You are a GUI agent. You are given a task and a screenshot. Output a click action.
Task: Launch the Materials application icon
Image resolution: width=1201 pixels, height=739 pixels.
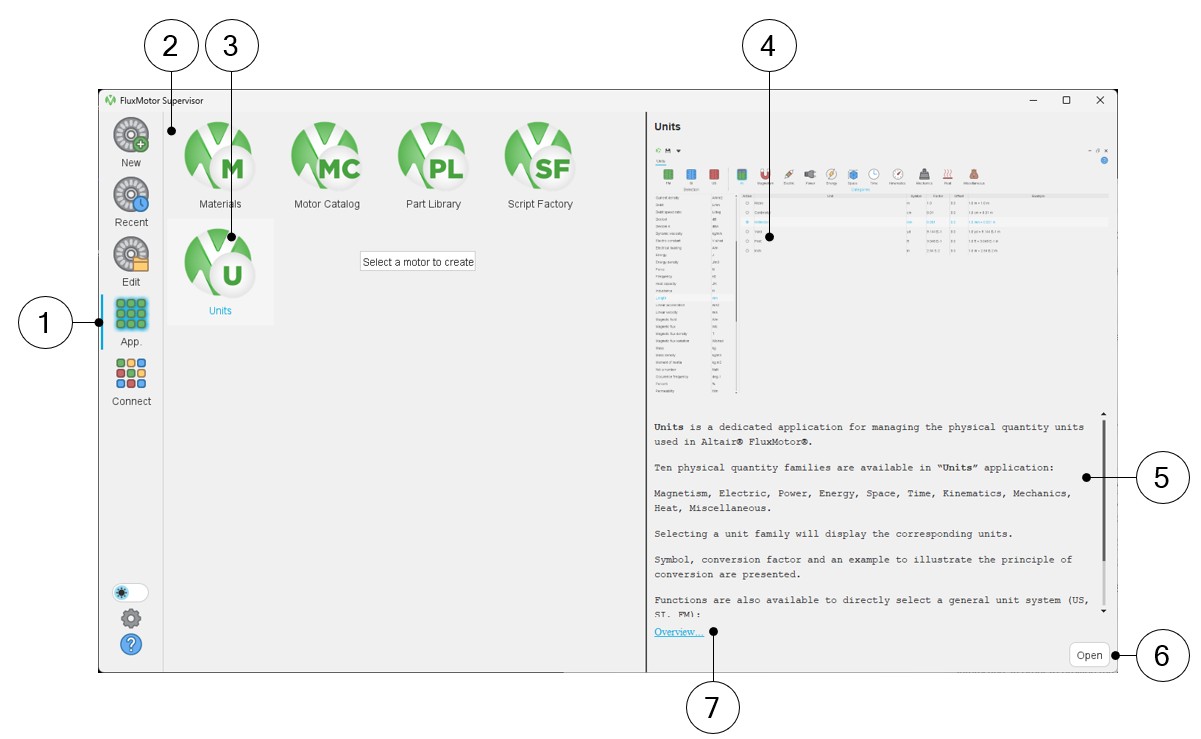point(220,166)
